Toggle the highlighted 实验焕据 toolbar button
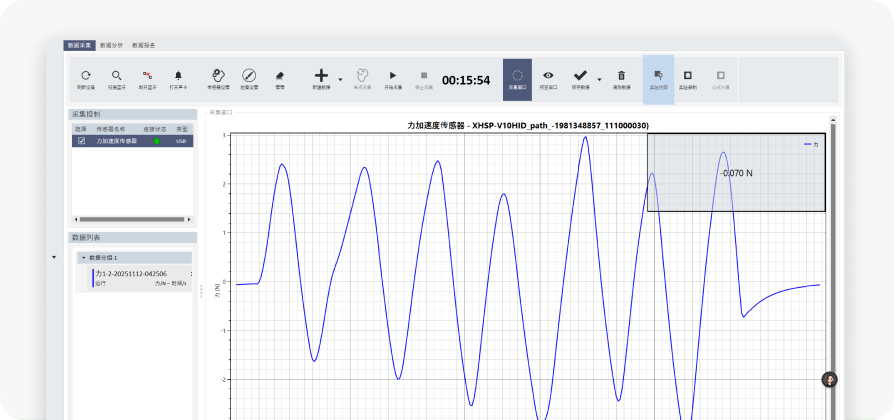894x420 pixels. click(658, 78)
